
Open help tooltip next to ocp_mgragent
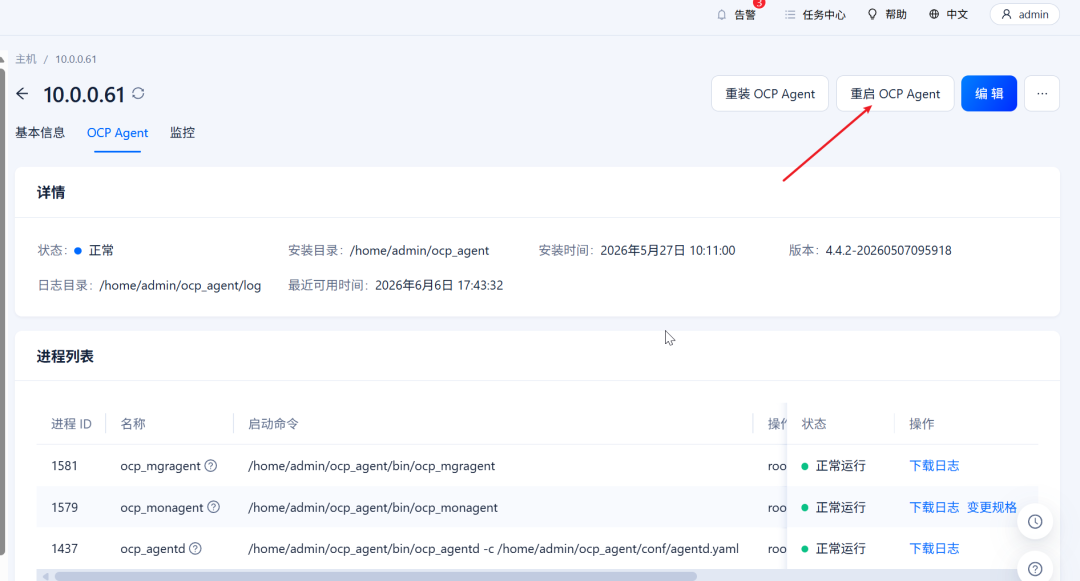tap(211, 465)
